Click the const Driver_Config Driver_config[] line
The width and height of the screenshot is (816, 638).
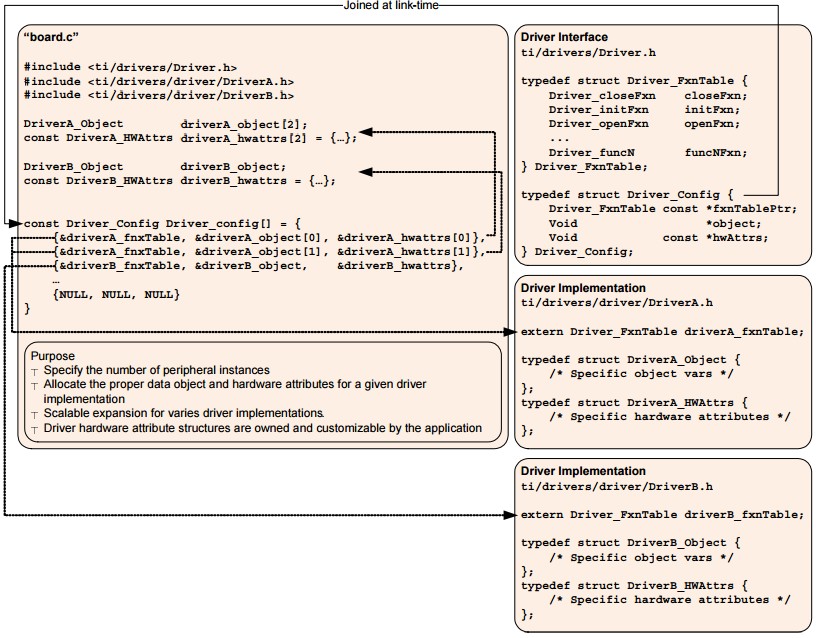tap(162, 224)
